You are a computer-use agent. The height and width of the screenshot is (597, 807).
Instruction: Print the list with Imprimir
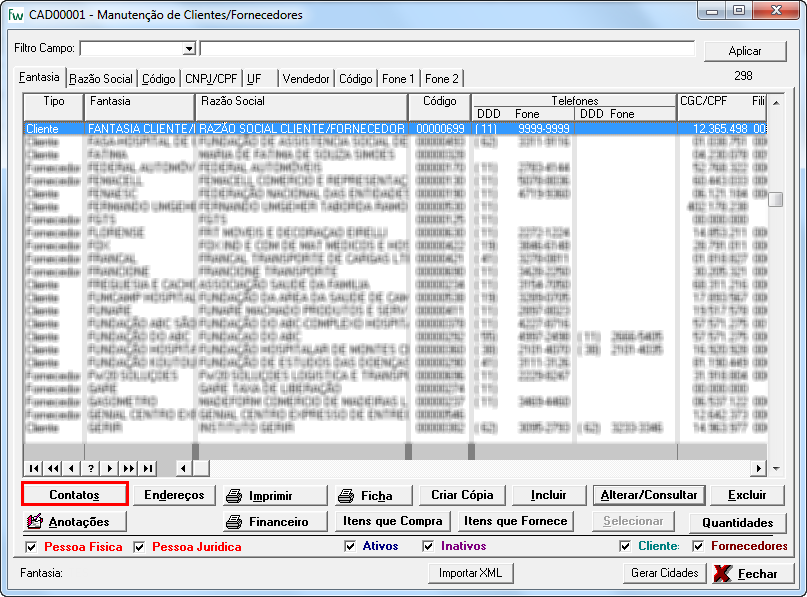click(x=276, y=496)
